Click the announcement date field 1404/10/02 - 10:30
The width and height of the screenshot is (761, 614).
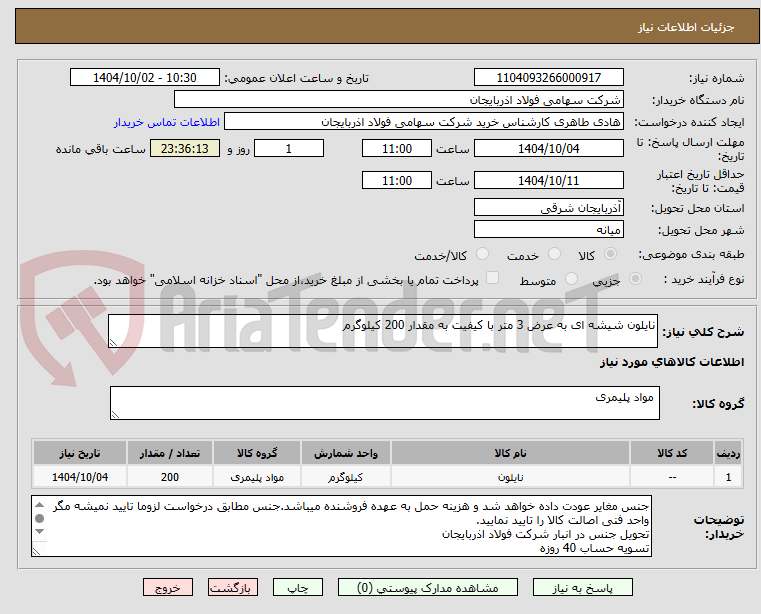pyautogui.click(x=145, y=78)
